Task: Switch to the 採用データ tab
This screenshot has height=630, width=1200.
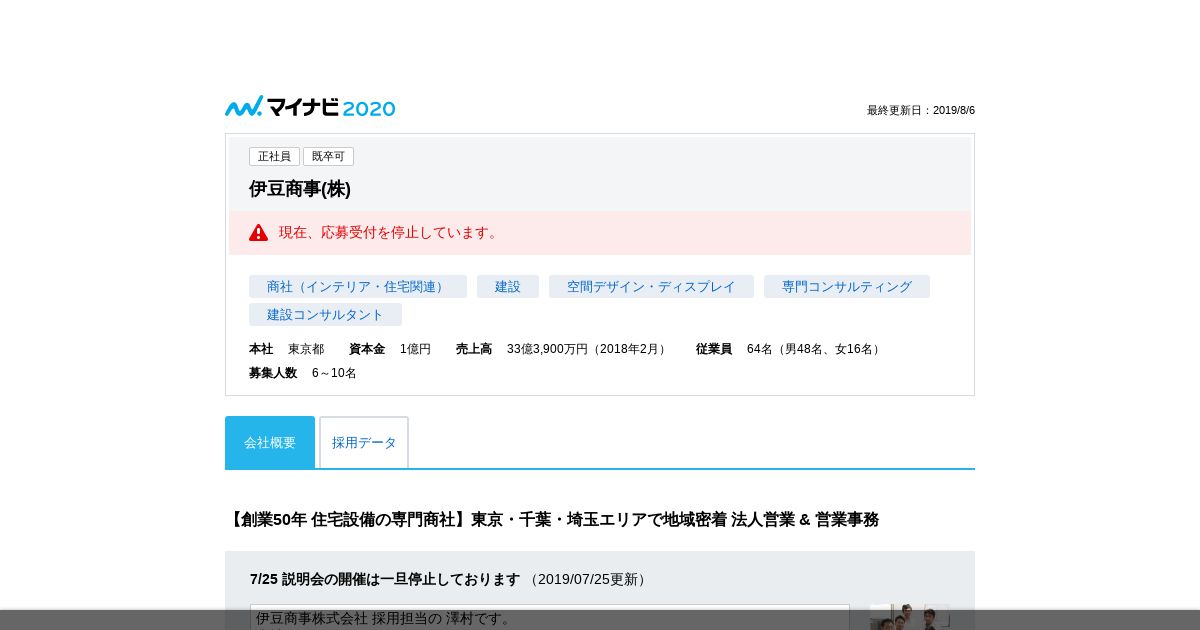Action: [364, 442]
